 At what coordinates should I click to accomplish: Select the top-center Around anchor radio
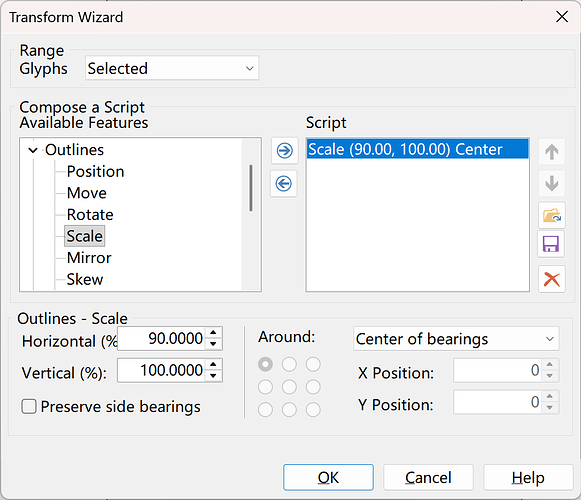click(x=289, y=364)
